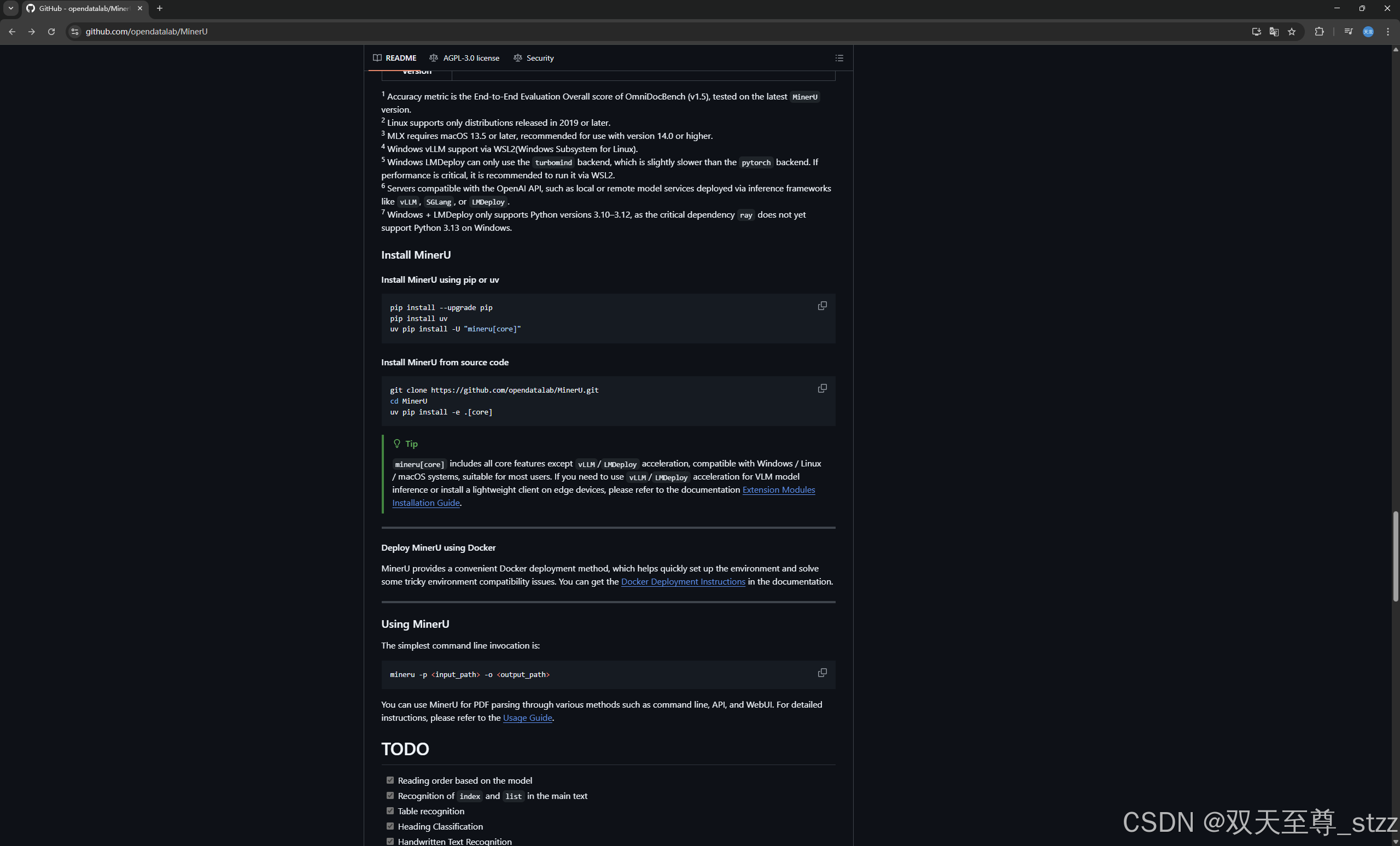Open the install app icon in address bar
1400x846 pixels.
(x=1256, y=32)
